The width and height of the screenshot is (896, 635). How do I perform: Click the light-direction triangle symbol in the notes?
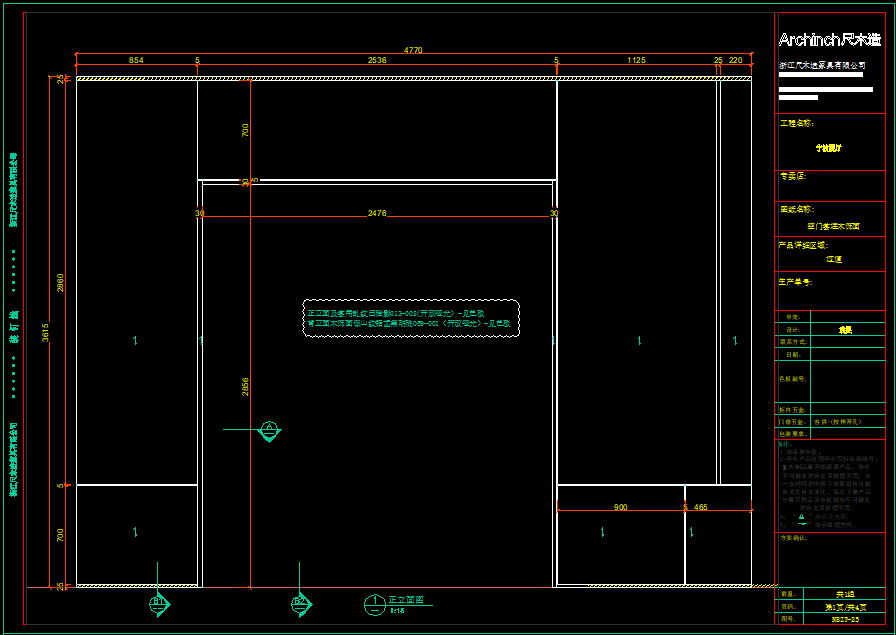click(801, 517)
